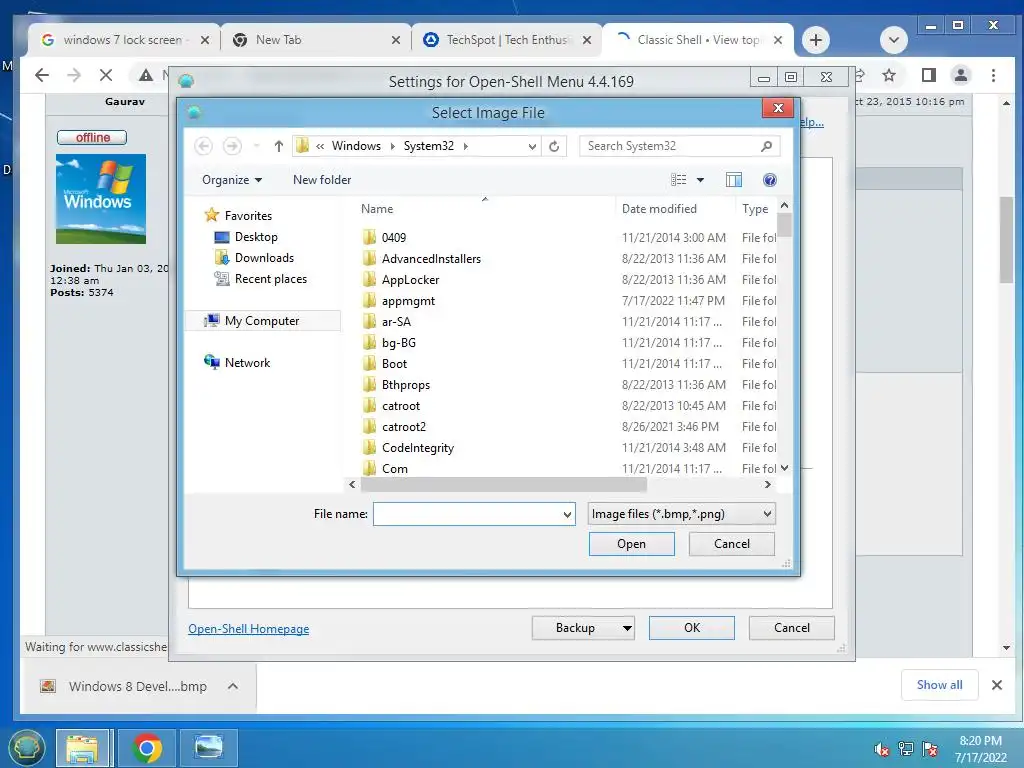Refresh the System32 folder listing

pyautogui.click(x=554, y=146)
